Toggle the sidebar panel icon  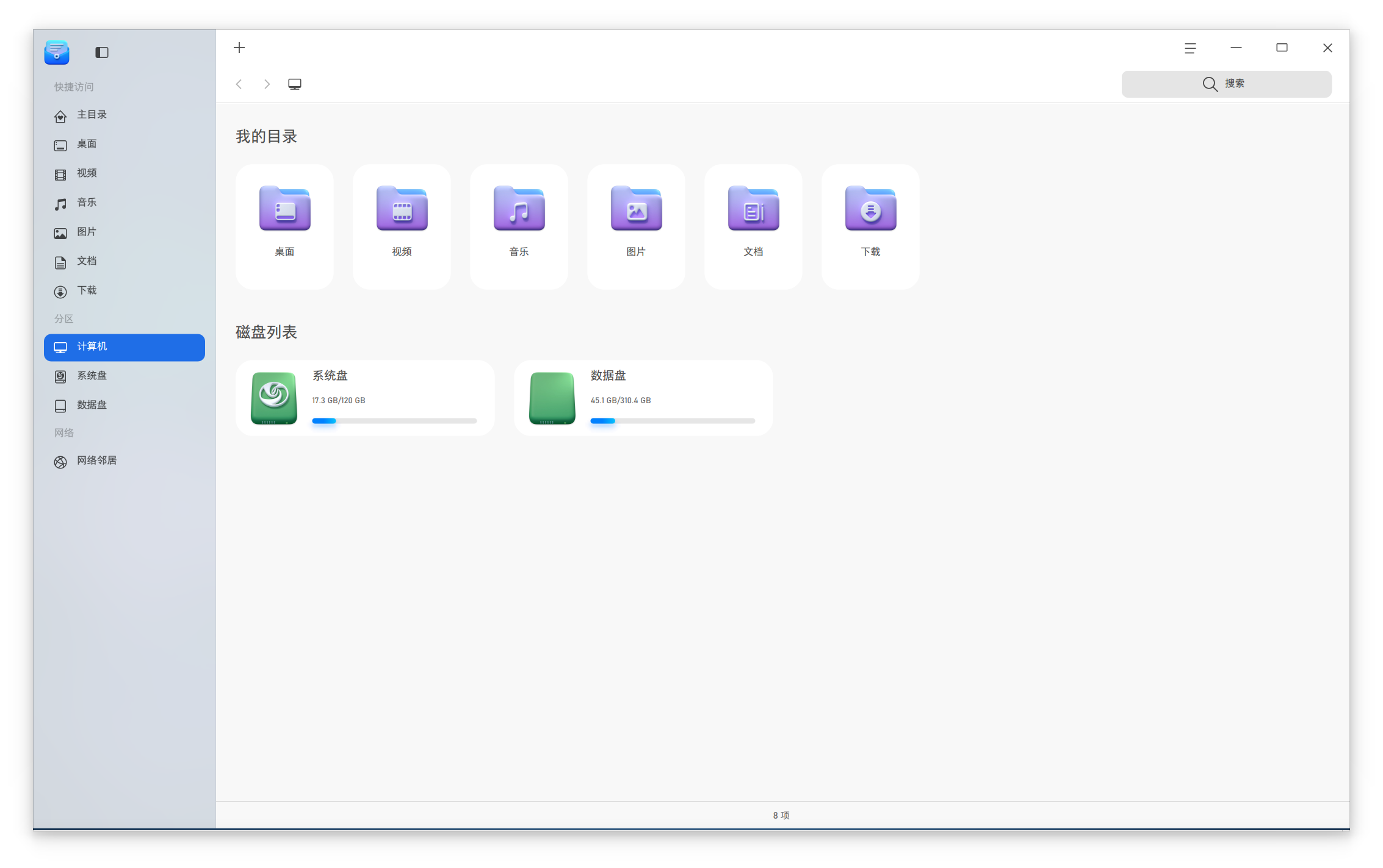coord(102,52)
